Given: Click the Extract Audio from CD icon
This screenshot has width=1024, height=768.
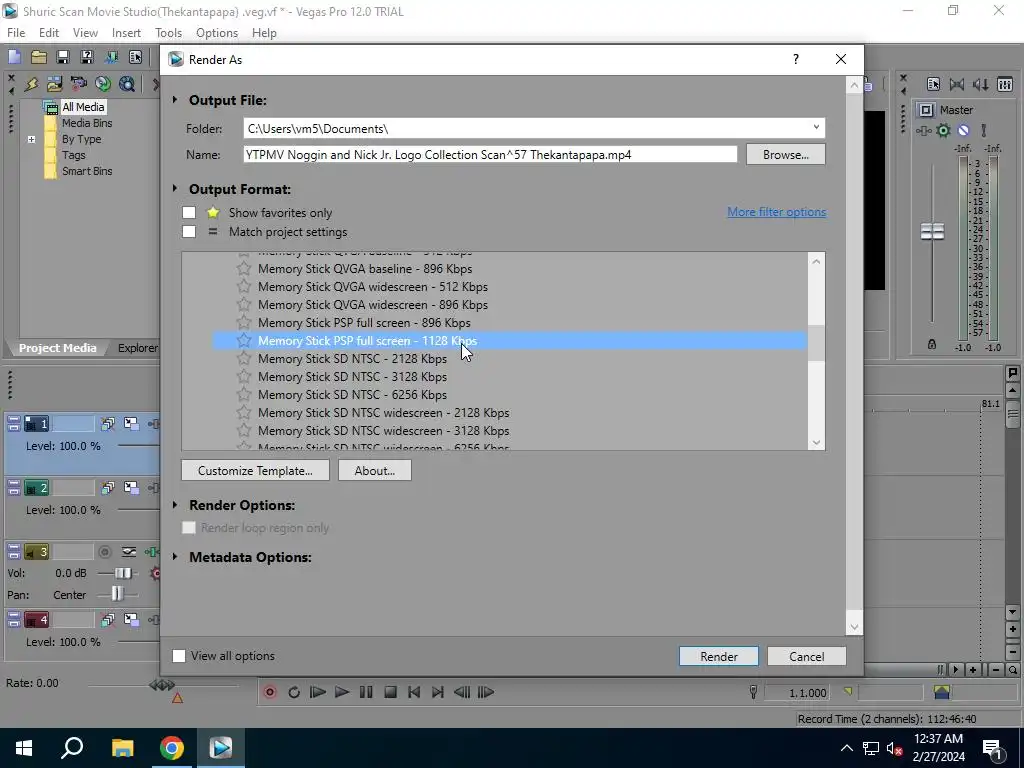Looking at the screenshot, I should [103, 84].
